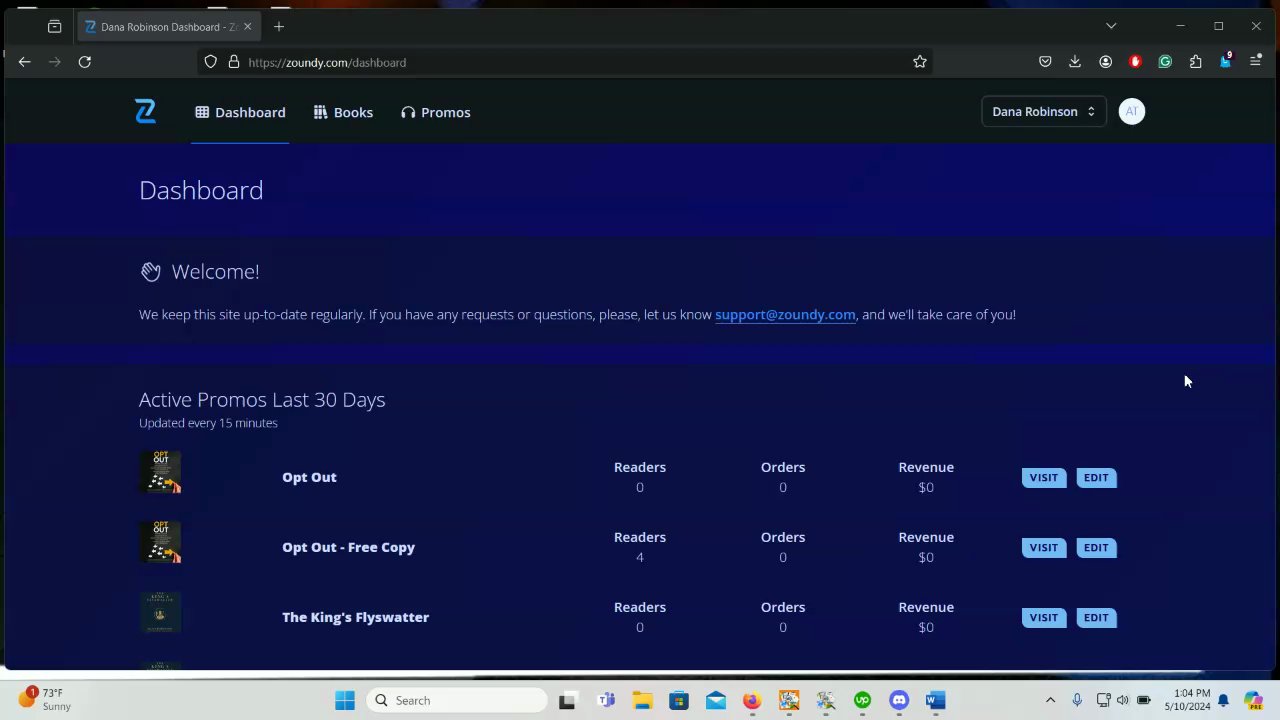Image resolution: width=1280 pixels, height=720 pixels.
Task: Open the Firefox account icon
Action: [x=1105, y=62]
